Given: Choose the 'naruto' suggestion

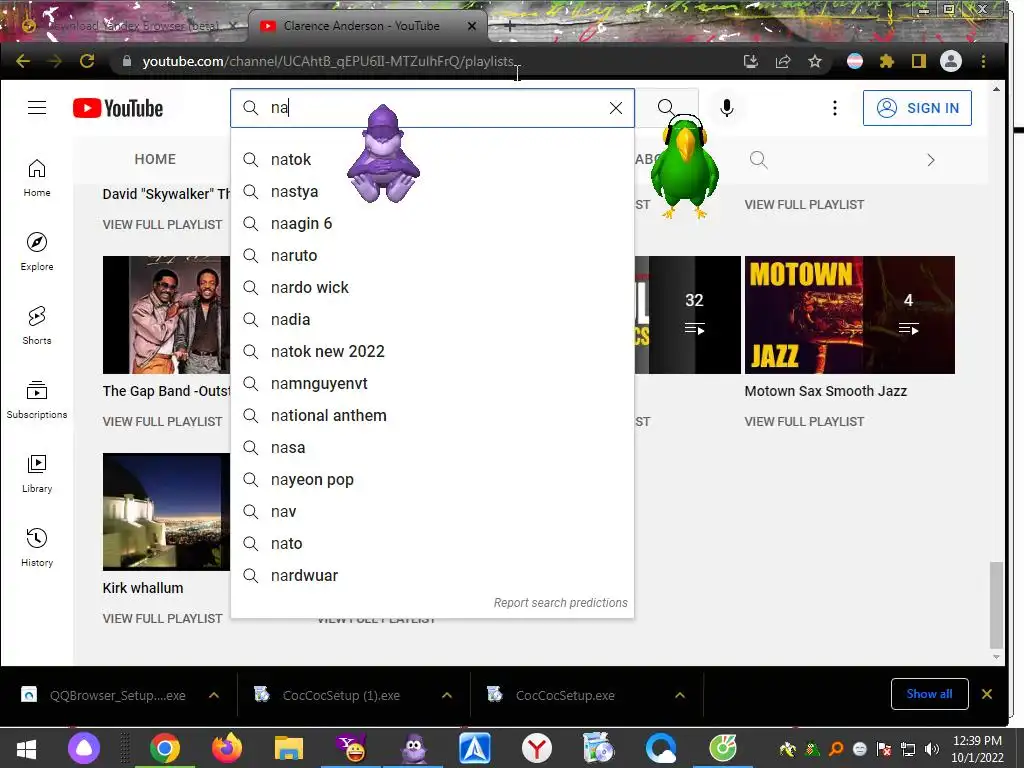Looking at the screenshot, I should pos(432,255).
